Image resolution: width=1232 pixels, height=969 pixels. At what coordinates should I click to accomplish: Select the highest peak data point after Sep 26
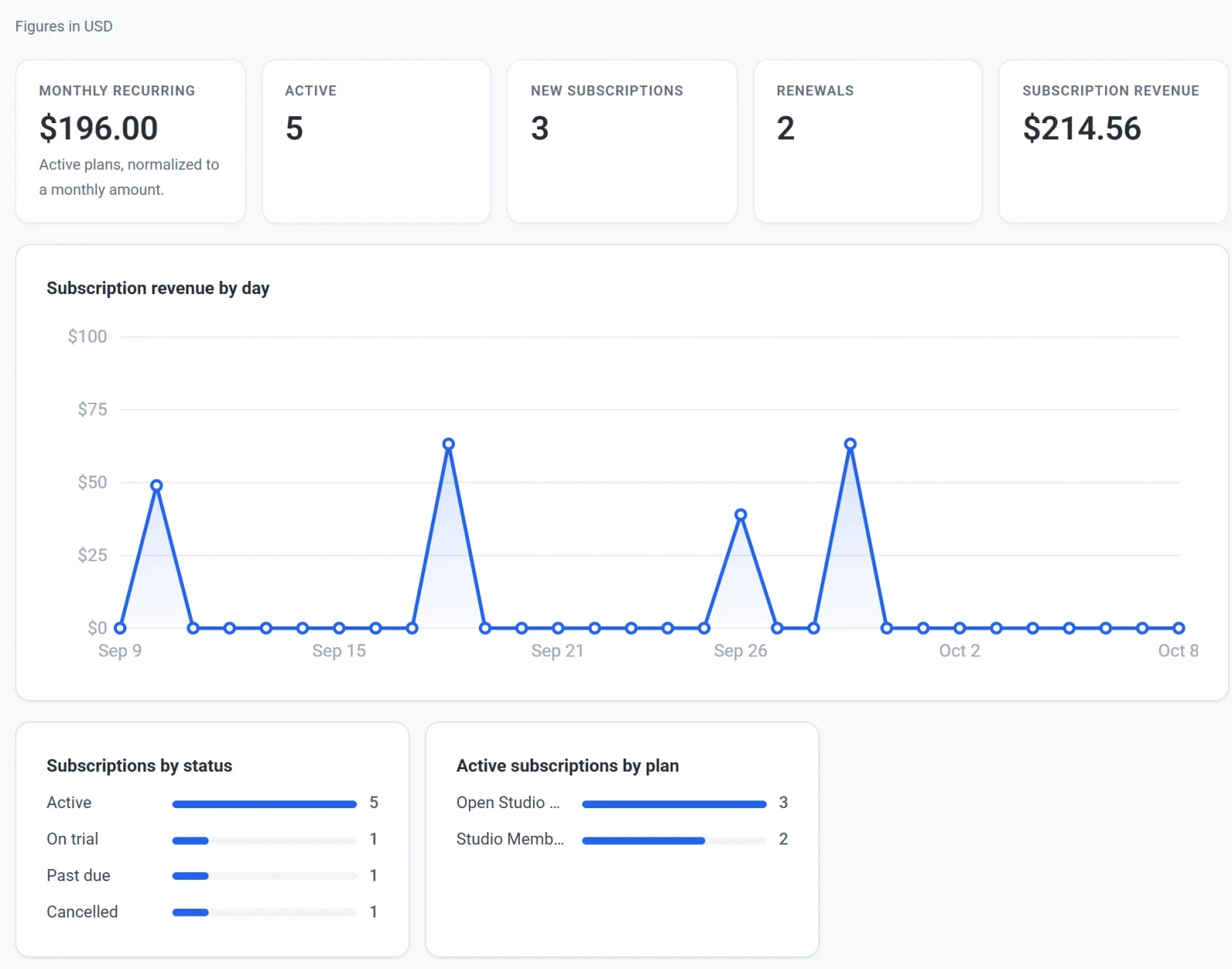pos(850,444)
